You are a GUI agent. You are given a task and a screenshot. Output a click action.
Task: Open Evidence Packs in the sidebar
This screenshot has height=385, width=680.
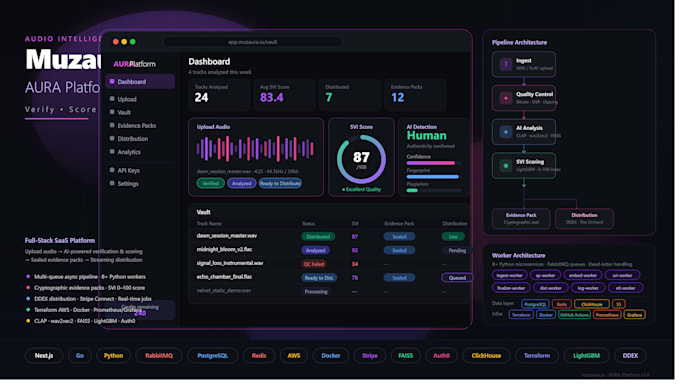click(x=137, y=126)
